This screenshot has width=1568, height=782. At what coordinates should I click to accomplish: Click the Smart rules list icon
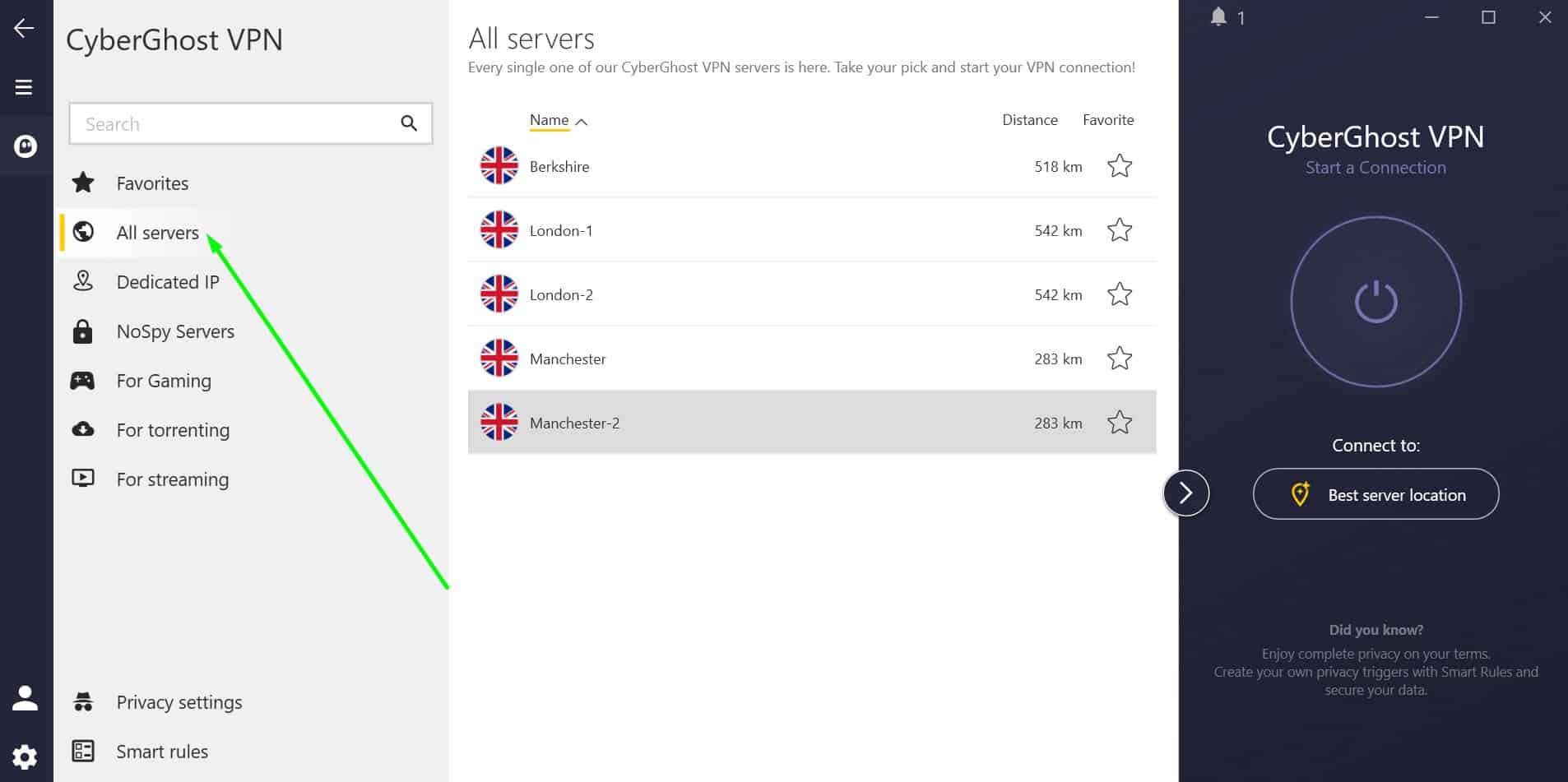(x=83, y=751)
